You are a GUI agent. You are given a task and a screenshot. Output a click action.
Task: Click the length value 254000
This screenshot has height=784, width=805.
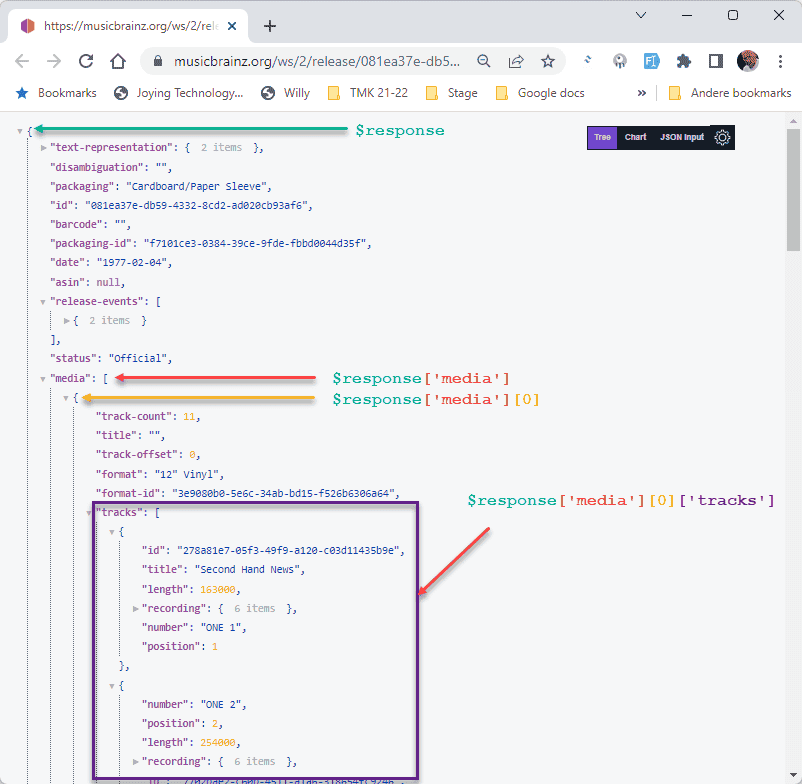[218, 742]
